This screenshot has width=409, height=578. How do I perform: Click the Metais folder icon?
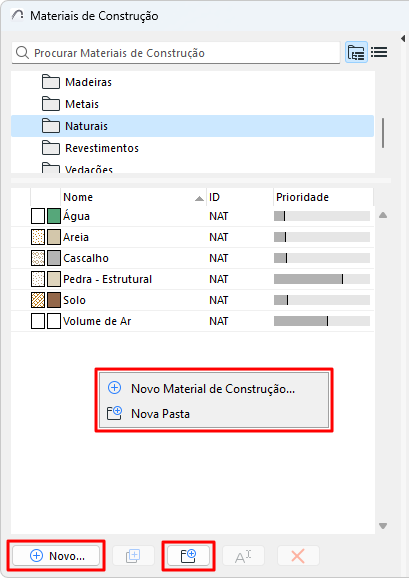(51, 104)
